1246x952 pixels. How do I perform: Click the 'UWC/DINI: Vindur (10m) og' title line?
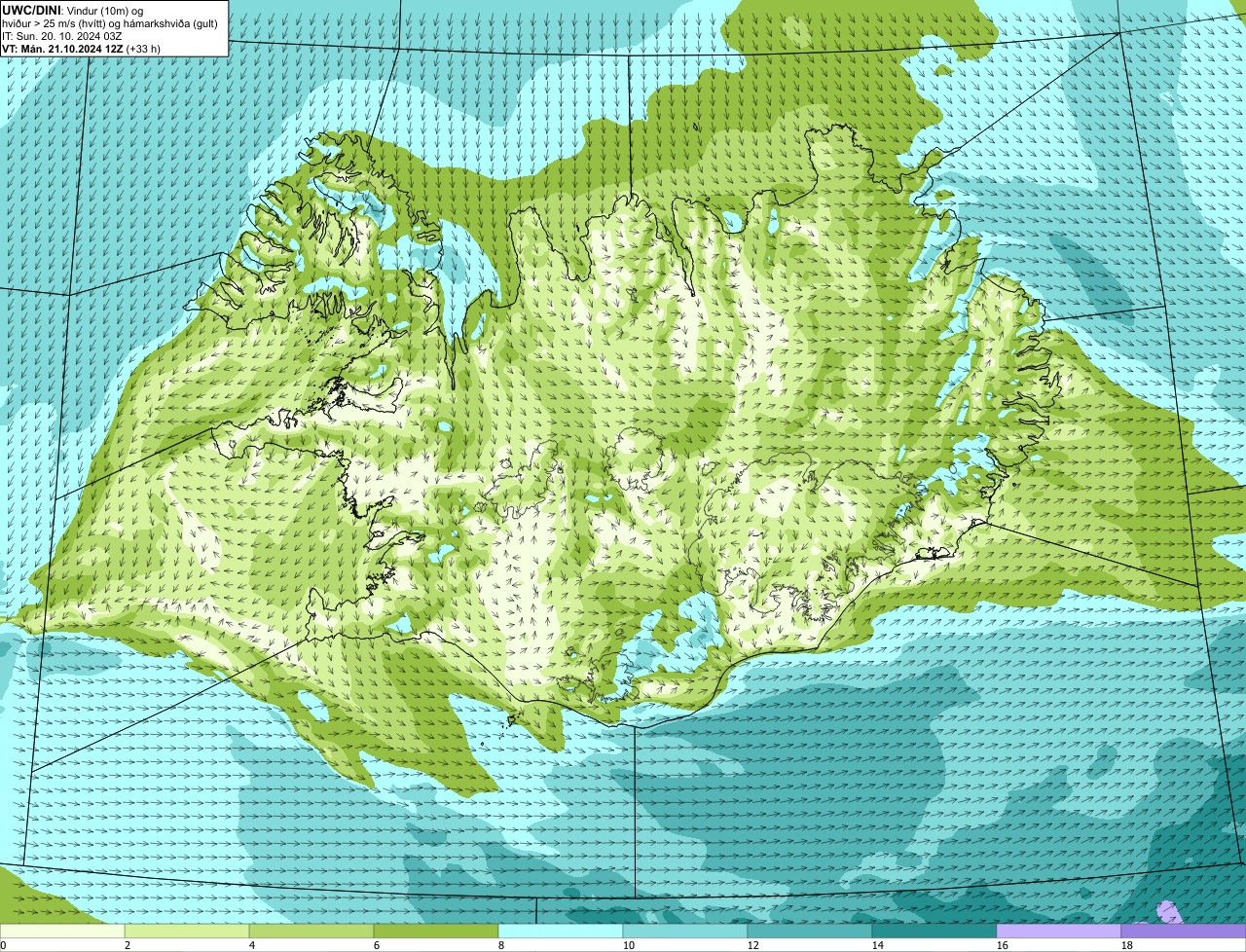click(x=73, y=10)
